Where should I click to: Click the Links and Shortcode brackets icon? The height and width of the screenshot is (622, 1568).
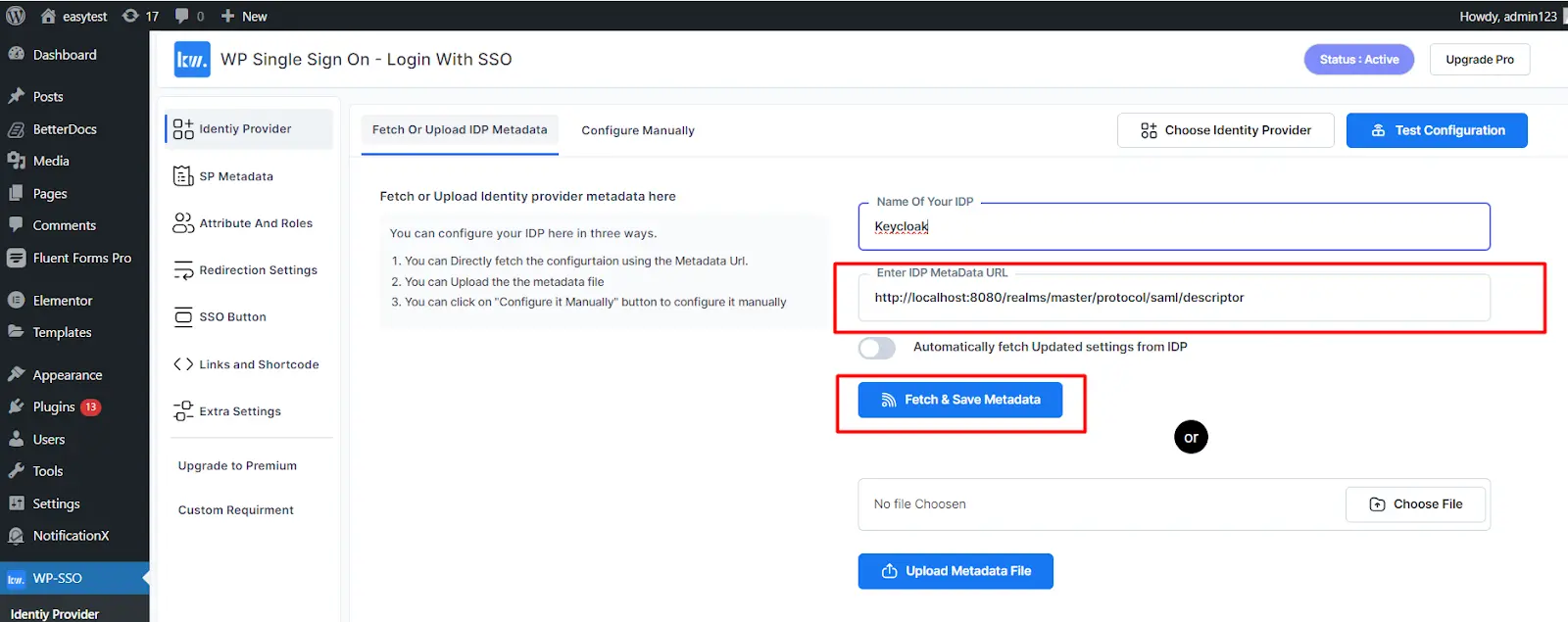click(183, 364)
